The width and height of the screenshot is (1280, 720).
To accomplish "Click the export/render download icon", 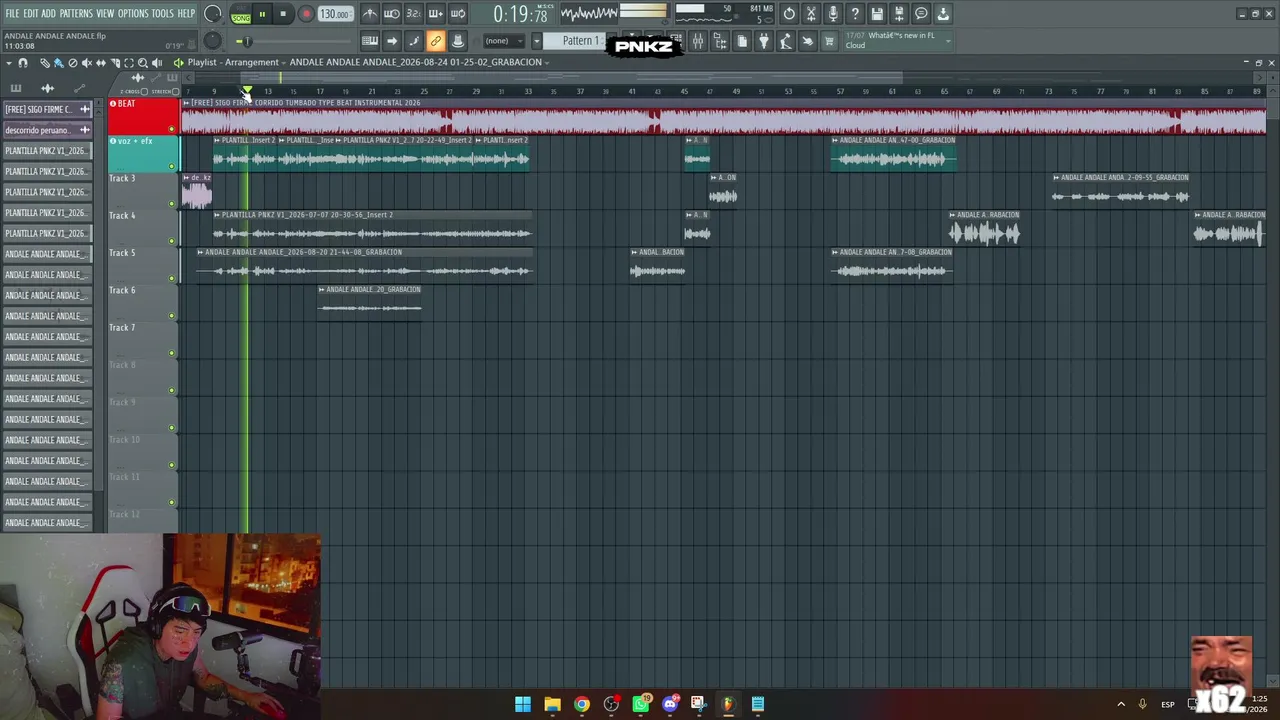I will (x=943, y=14).
